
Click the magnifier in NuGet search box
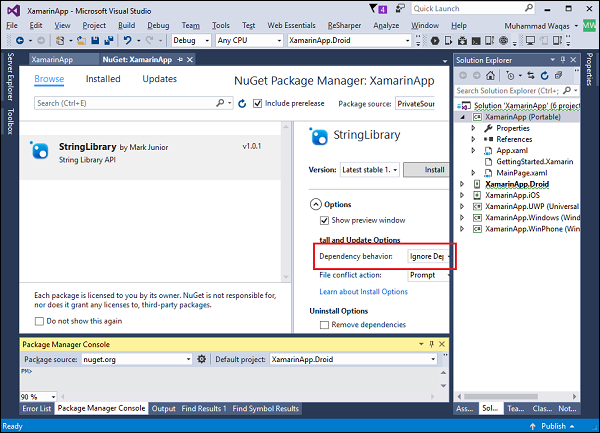pyautogui.click(x=220, y=103)
